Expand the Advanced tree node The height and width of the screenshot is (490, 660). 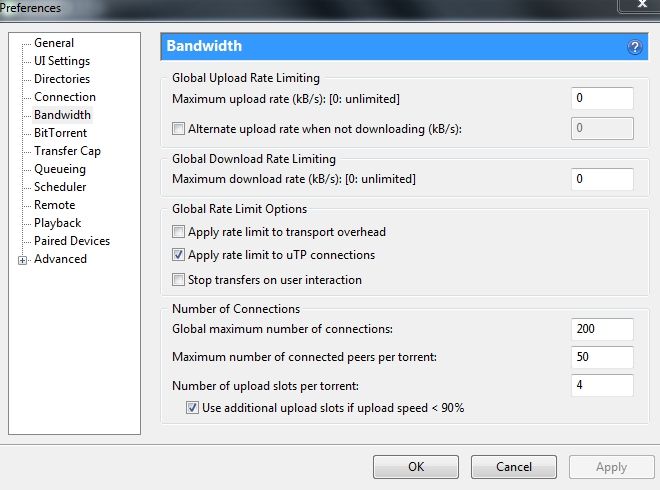pos(22,260)
